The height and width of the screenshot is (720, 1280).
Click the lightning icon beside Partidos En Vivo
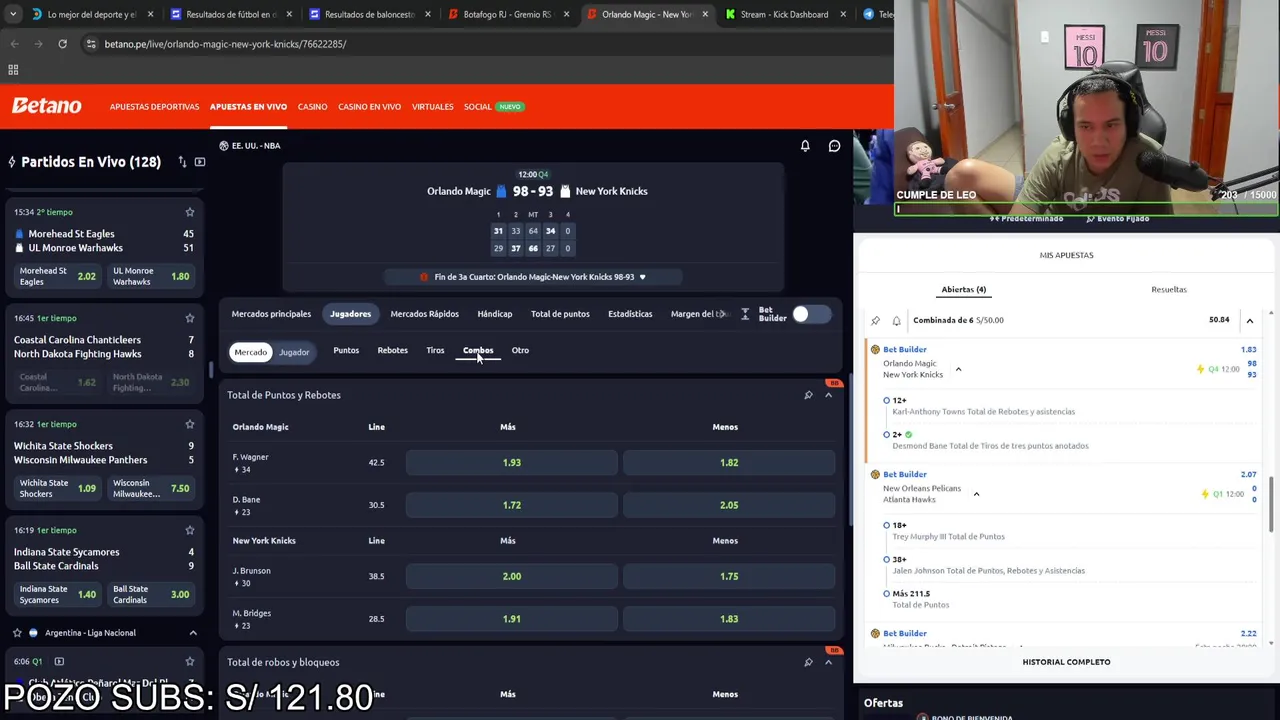click(12, 162)
